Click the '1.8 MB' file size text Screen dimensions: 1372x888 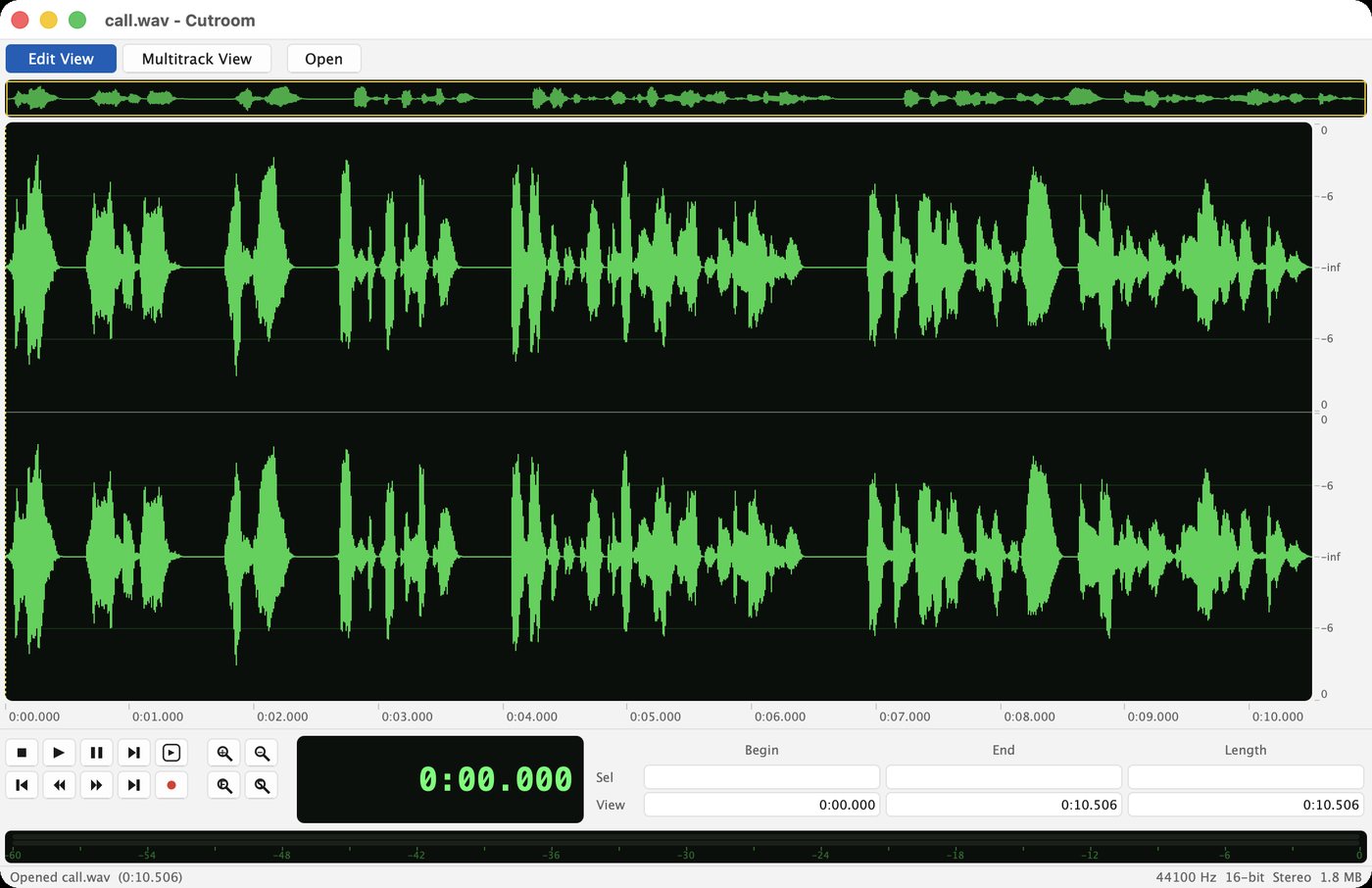pos(1341,877)
